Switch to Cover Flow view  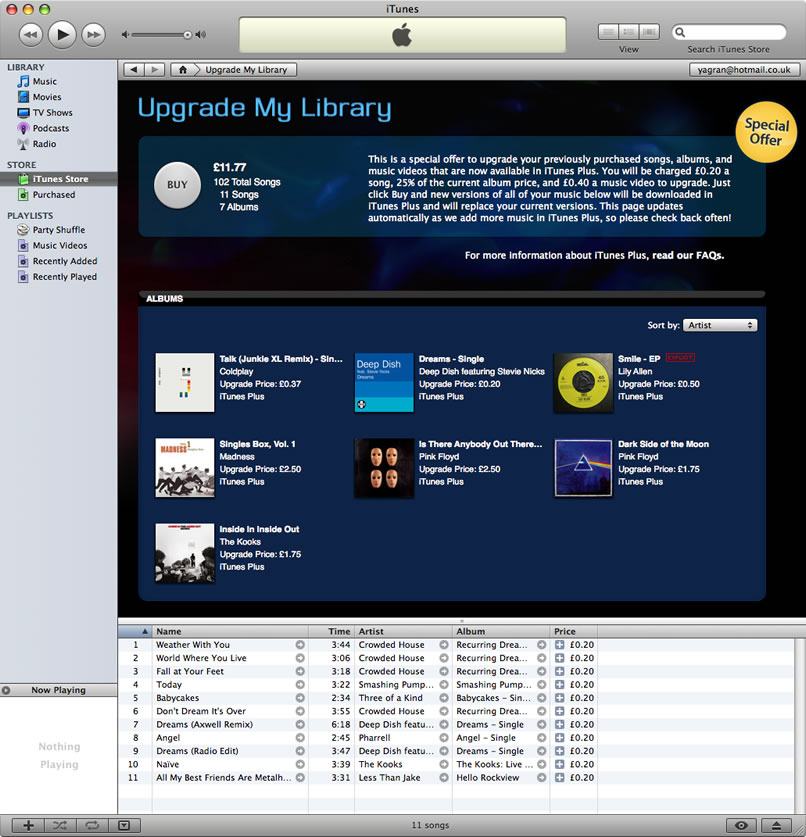[649, 32]
